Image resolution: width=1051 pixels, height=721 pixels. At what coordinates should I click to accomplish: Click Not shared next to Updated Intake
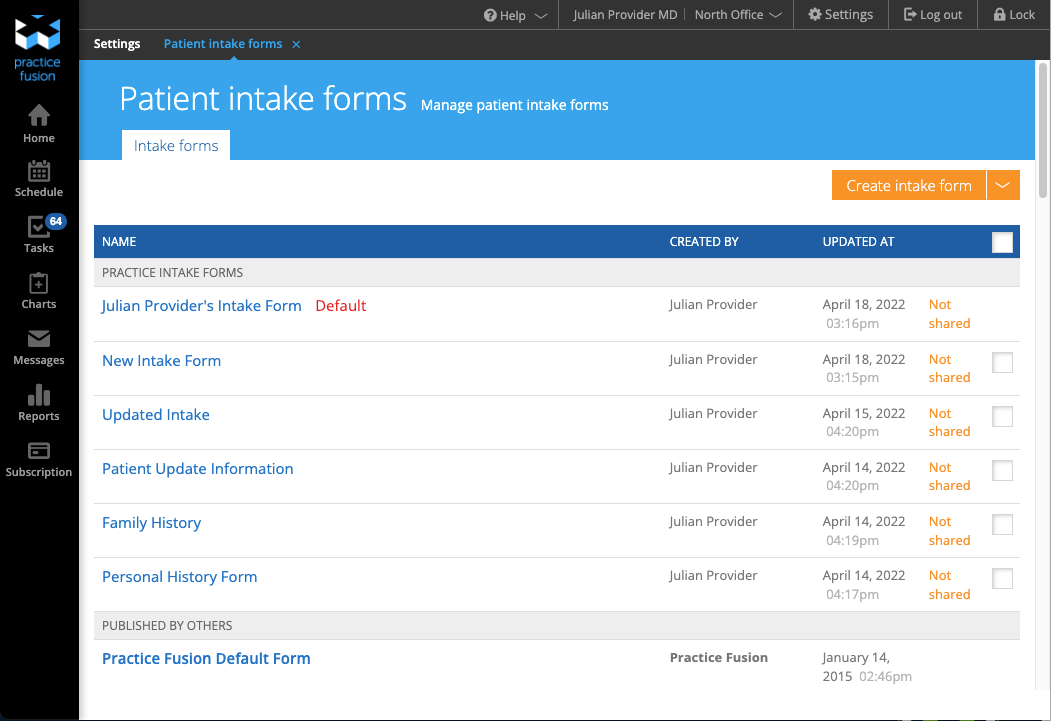coord(948,422)
